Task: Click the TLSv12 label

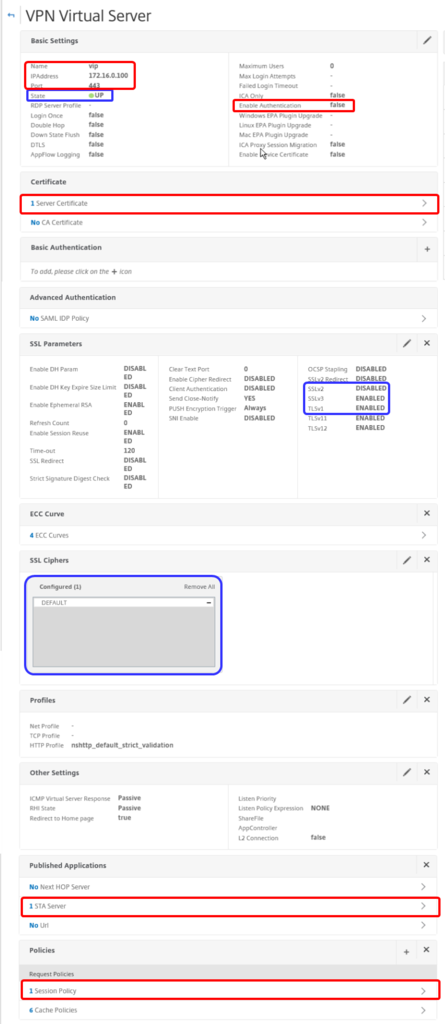Action: click(318, 428)
